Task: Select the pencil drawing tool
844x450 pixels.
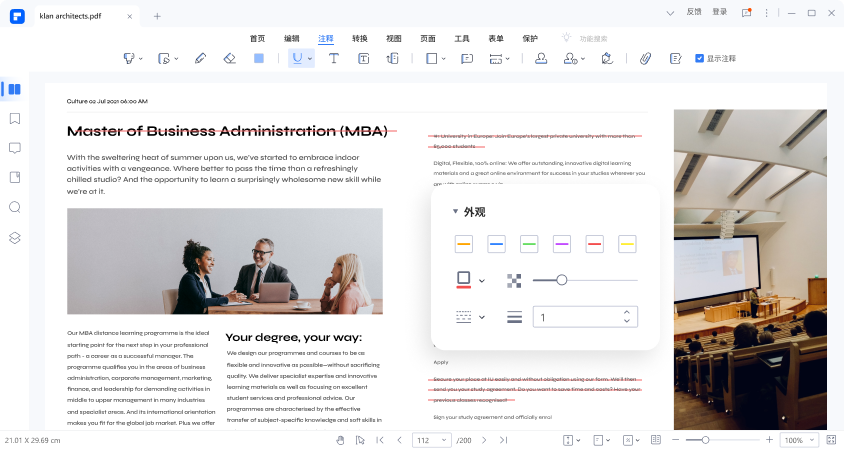Action: (200, 59)
